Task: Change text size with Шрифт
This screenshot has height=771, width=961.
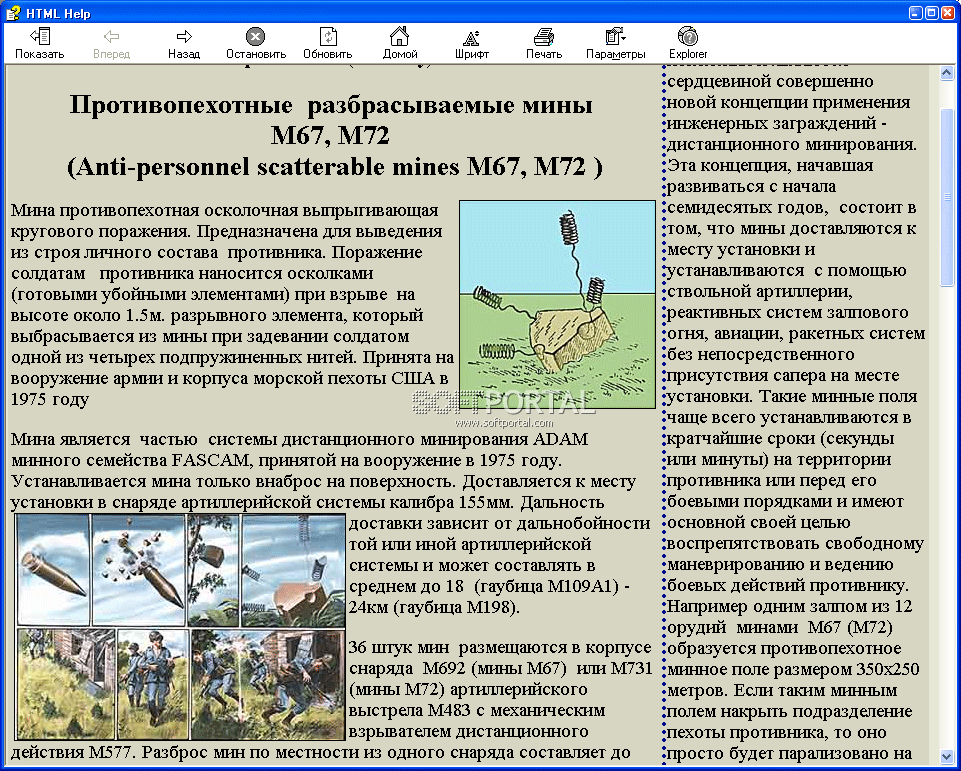Action: click(x=471, y=43)
